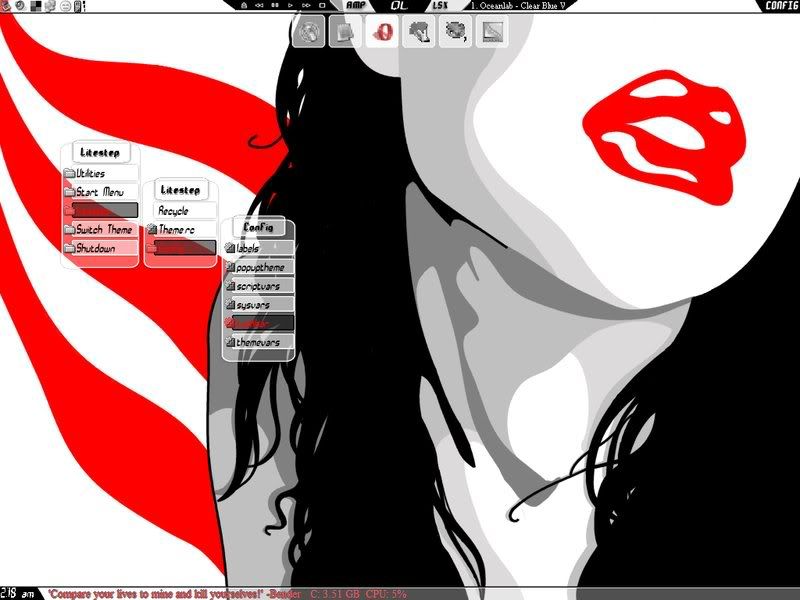Launch the Opera browser shortcut
This screenshot has height=600, width=800.
(x=382, y=32)
